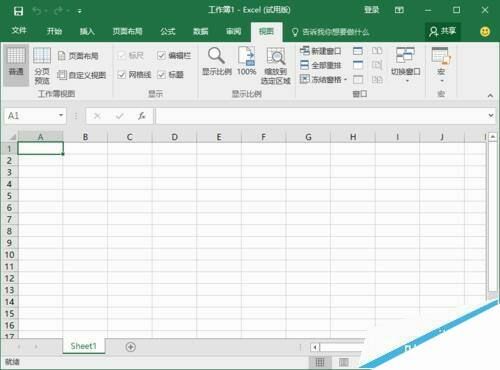
Task: Click View Side by Side icon
Action: point(377,51)
